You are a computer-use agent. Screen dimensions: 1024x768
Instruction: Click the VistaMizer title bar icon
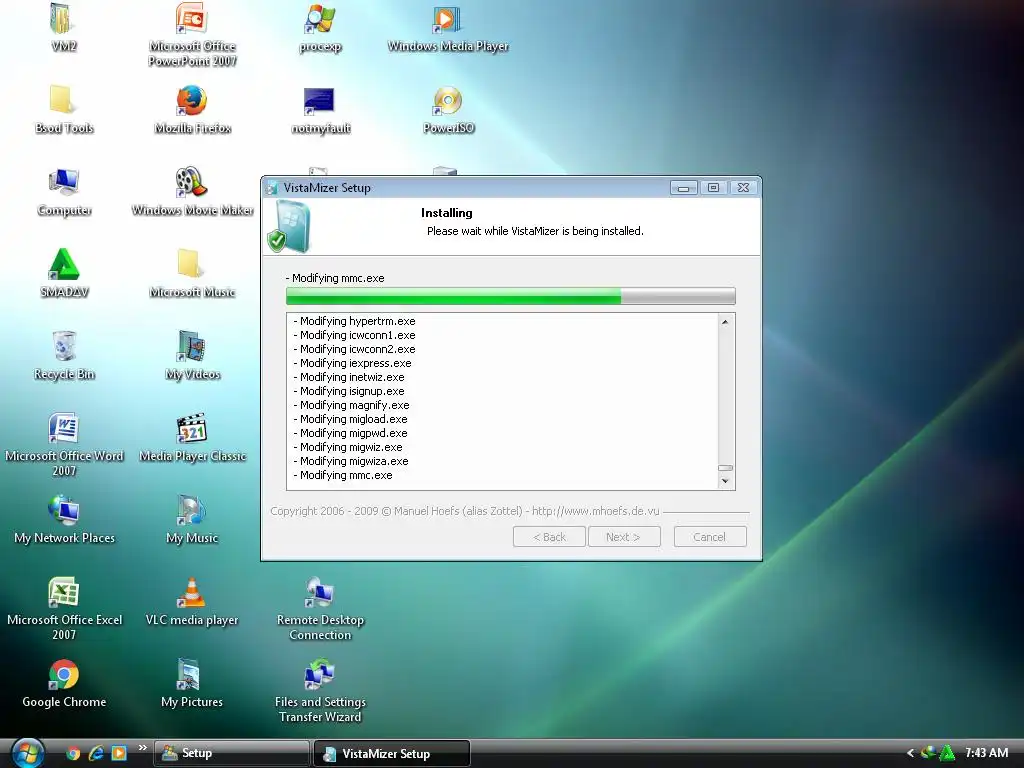(272, 188)
